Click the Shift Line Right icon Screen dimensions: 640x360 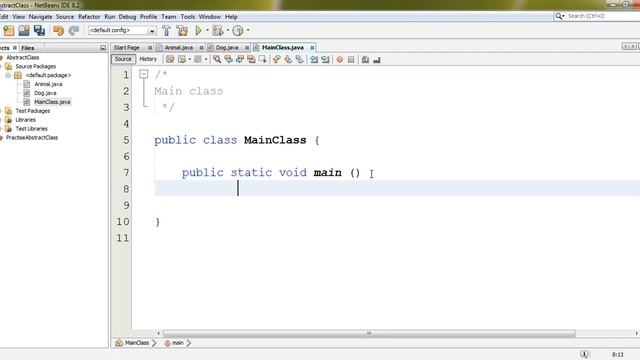point(325,60)
